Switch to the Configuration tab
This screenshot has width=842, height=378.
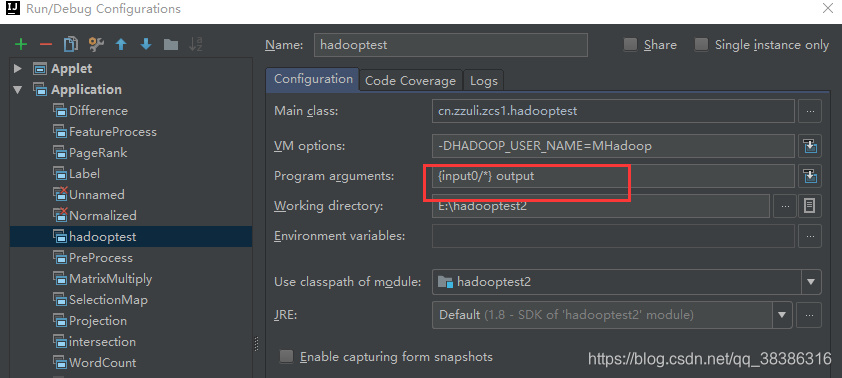(x=313, y=79)
